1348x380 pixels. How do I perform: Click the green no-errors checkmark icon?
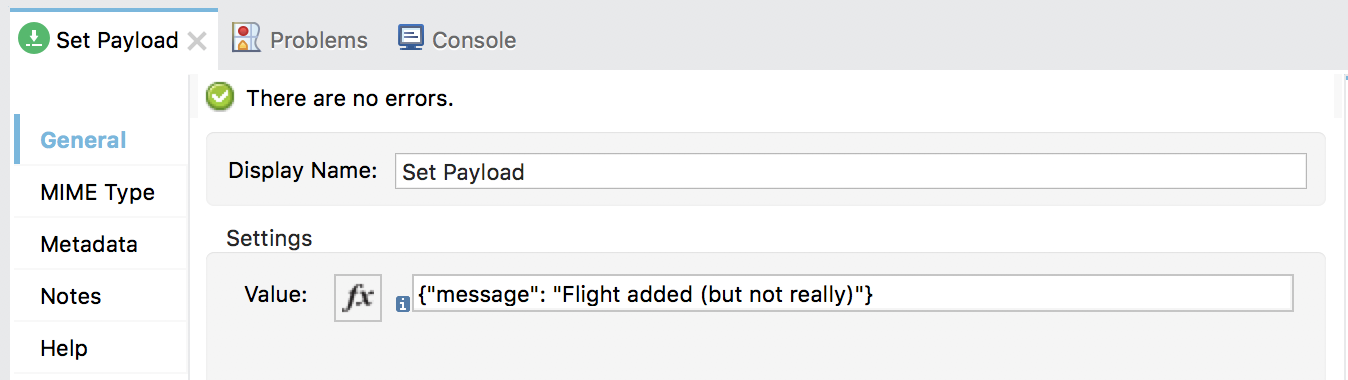pos(220,97)
